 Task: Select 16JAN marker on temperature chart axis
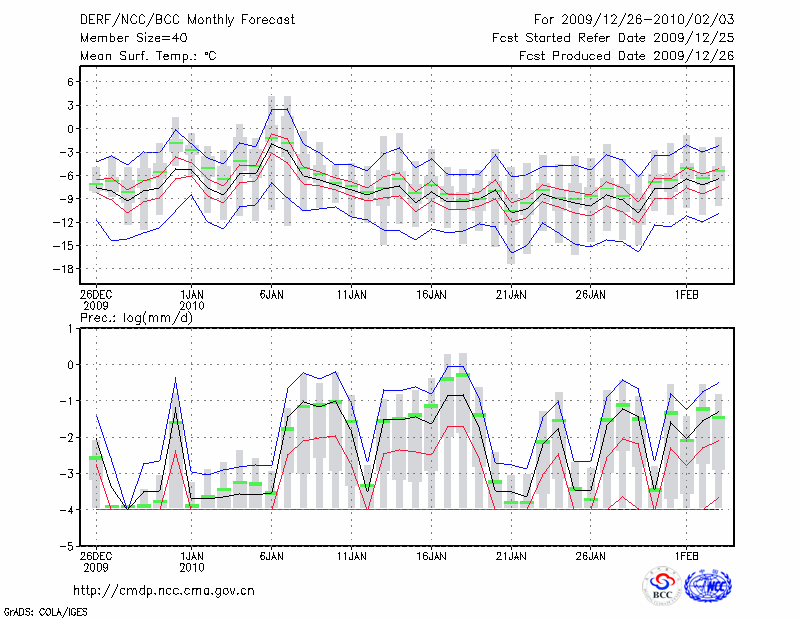coord(430,295)
